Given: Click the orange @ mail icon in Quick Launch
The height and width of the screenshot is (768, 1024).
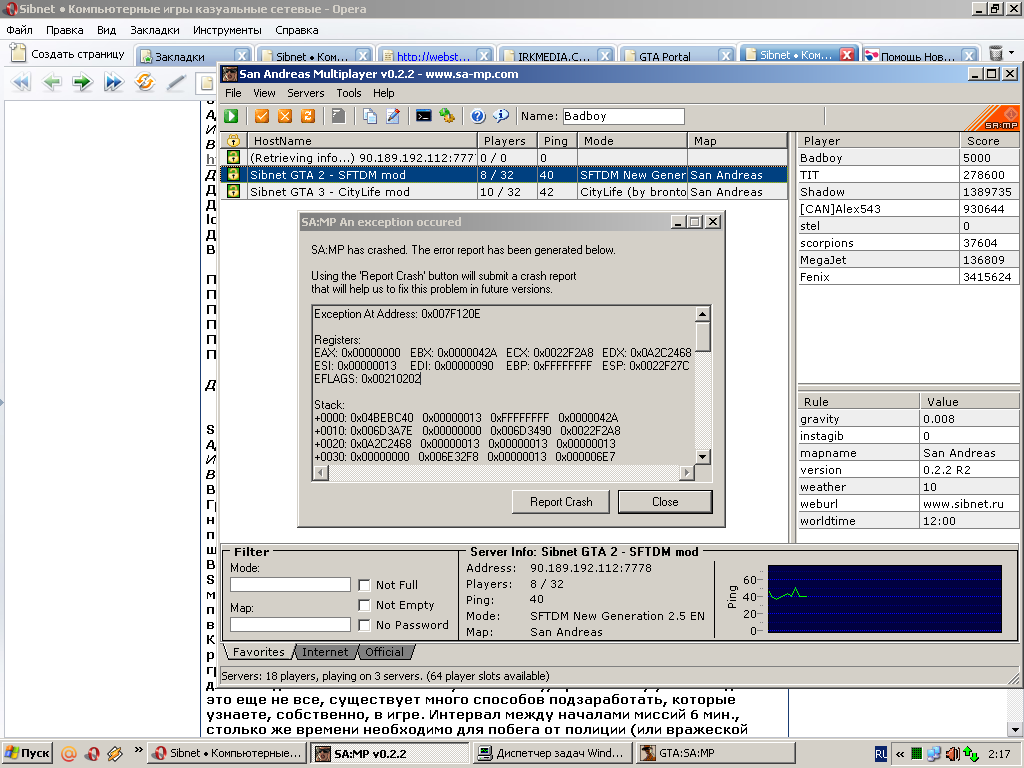Looking at the screenshot, I should pos(69,754).
